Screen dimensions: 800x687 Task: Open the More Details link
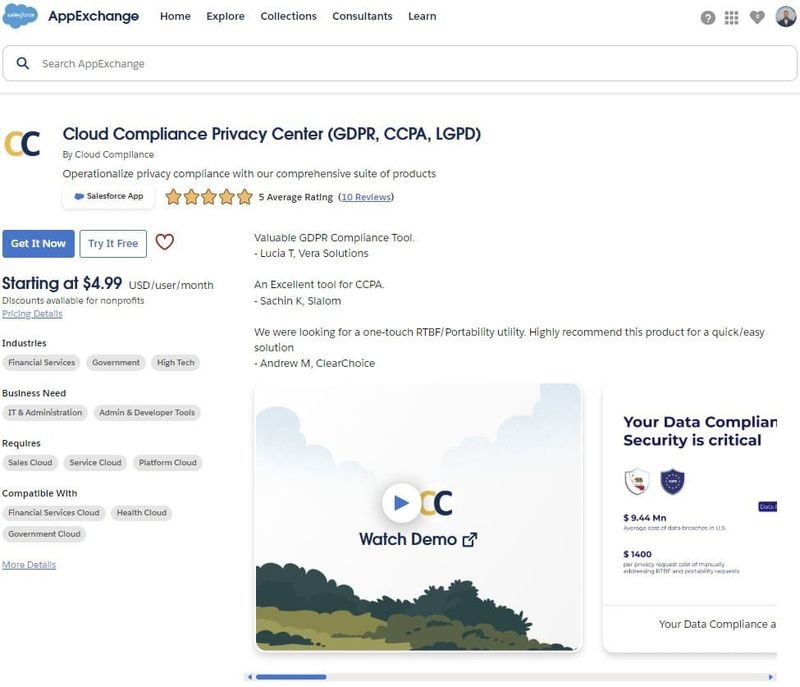[x=29, y=565]
